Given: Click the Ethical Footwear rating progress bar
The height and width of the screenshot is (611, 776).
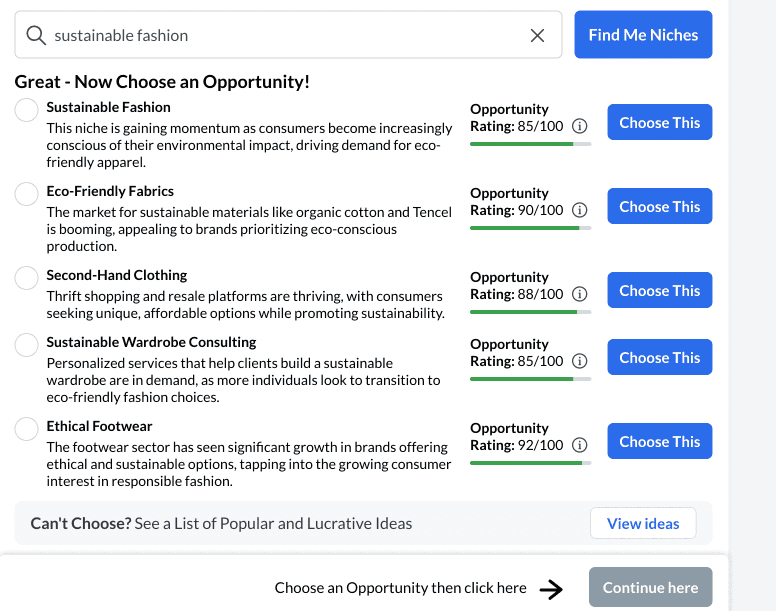Looking at the screenshot, I should pyautogui.click(x=531, y=463).
